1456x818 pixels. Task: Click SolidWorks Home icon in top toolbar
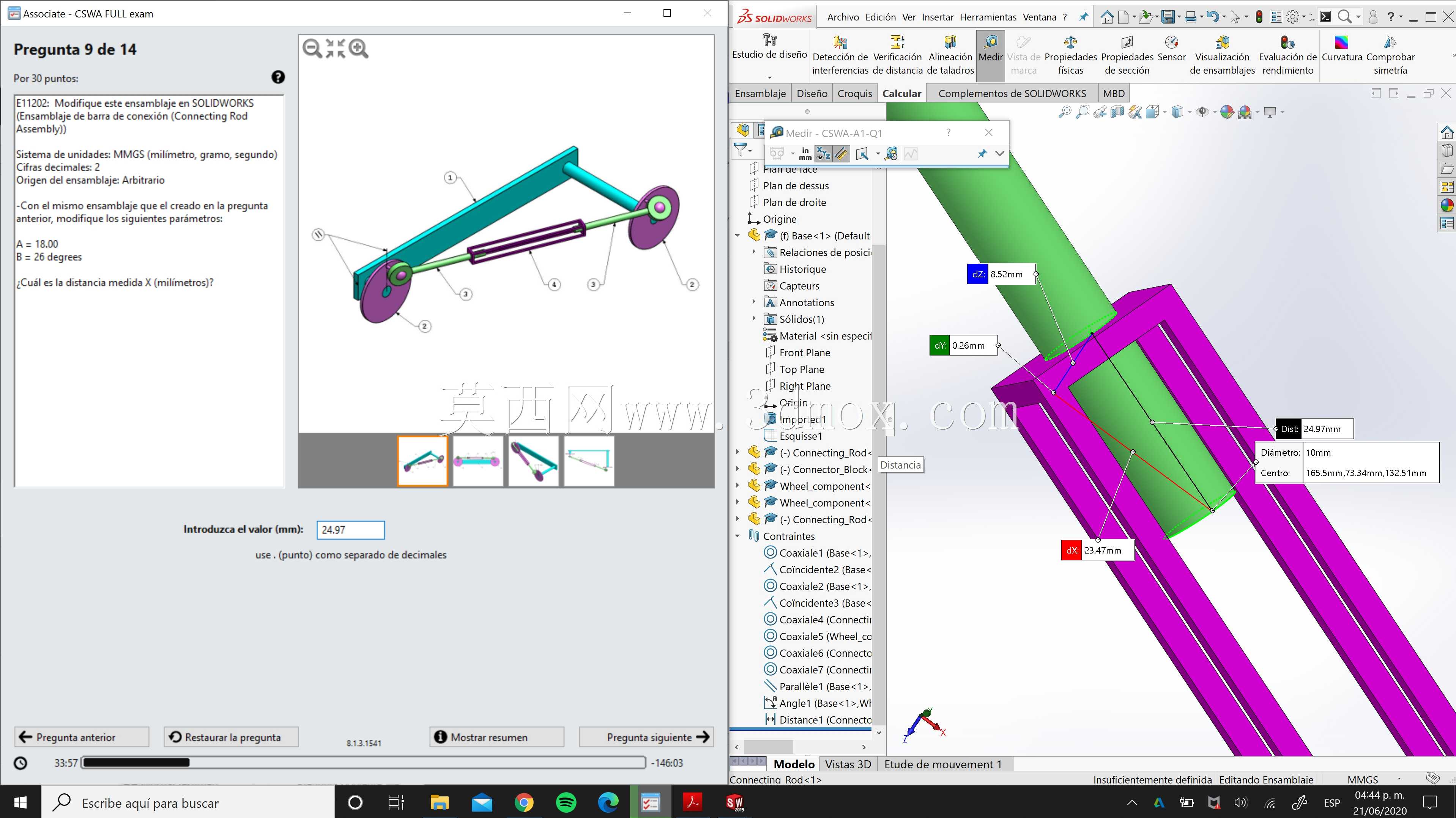click(1107, 17)
